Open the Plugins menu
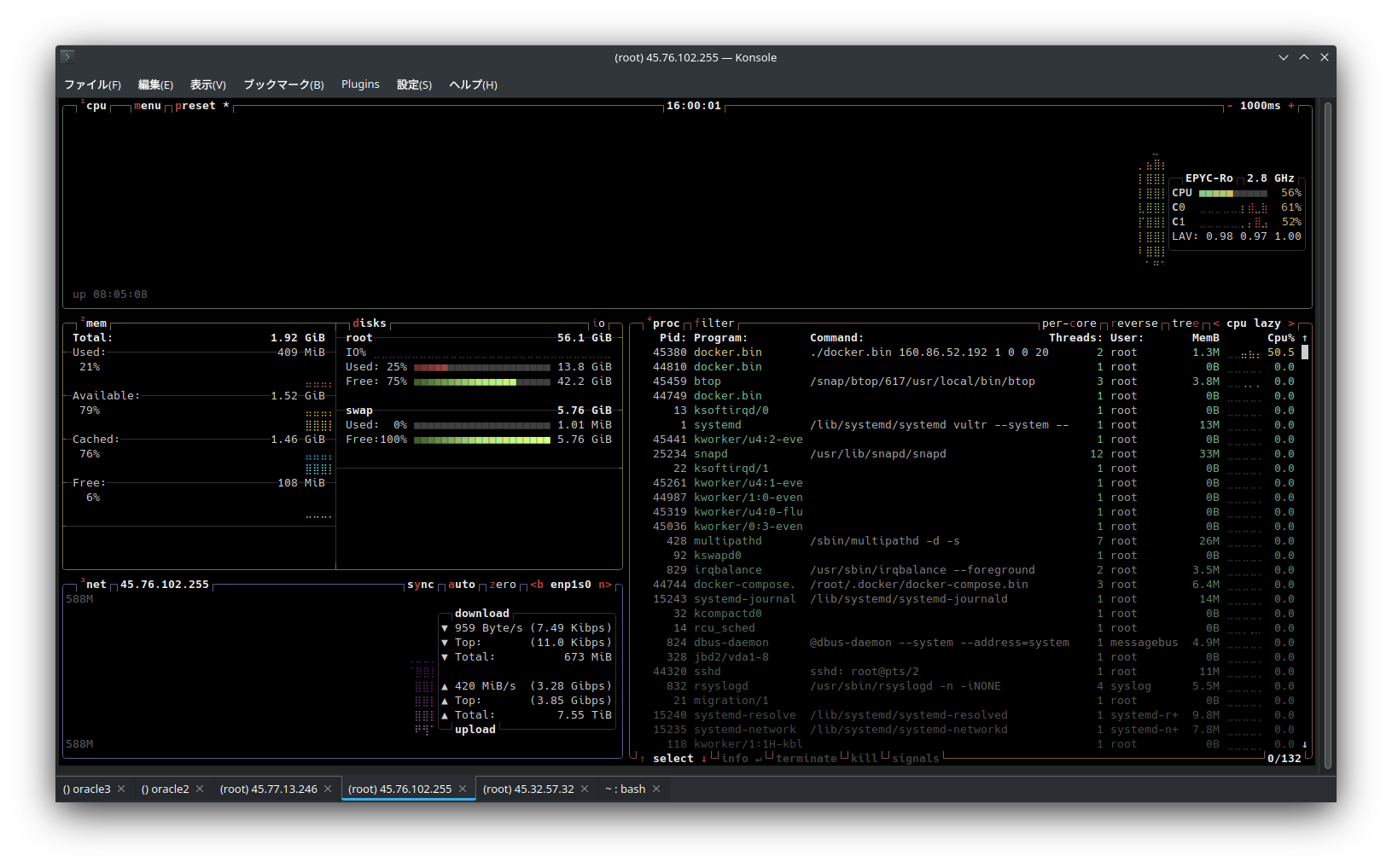Image resolution: width=1392 pixels, height=868 pixels. [x=360, y=84]
